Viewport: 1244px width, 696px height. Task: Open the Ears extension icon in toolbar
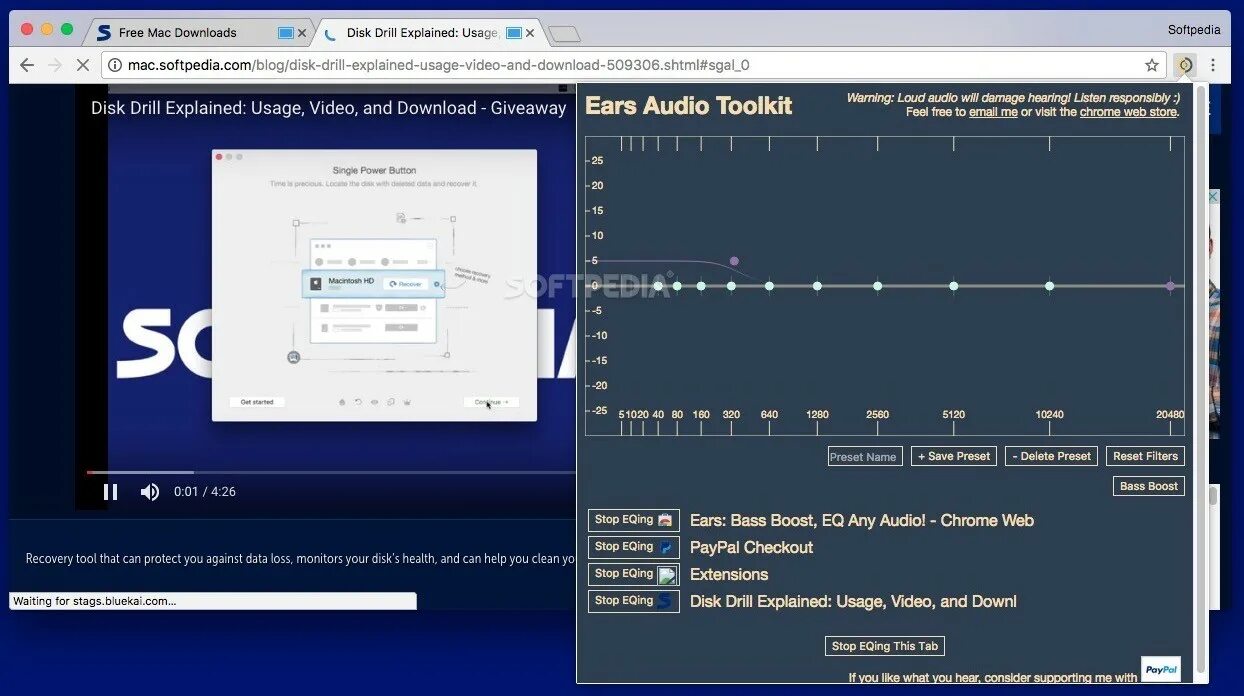point(1185,65)
